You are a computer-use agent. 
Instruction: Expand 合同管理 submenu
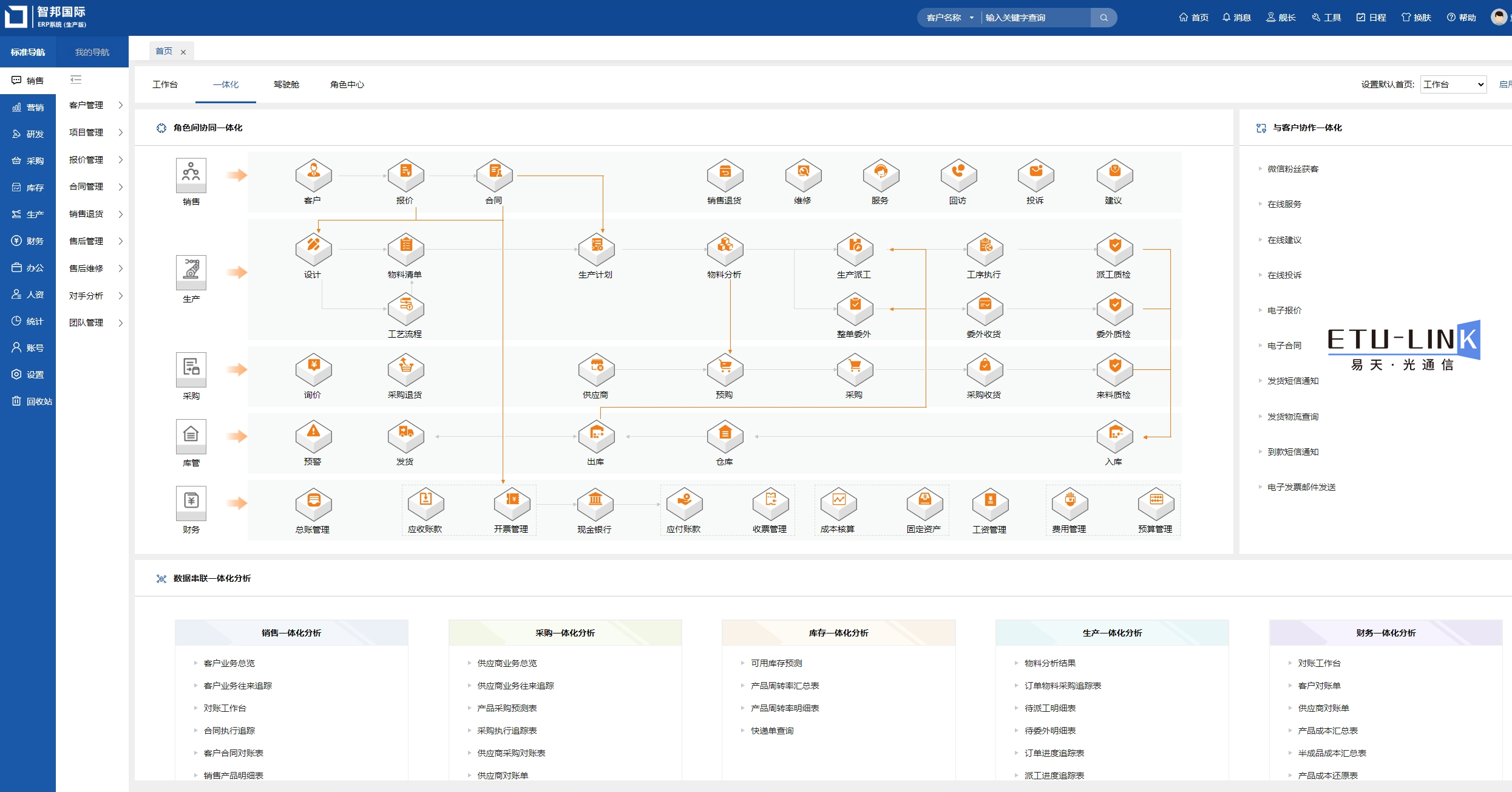tap(95, 186)
